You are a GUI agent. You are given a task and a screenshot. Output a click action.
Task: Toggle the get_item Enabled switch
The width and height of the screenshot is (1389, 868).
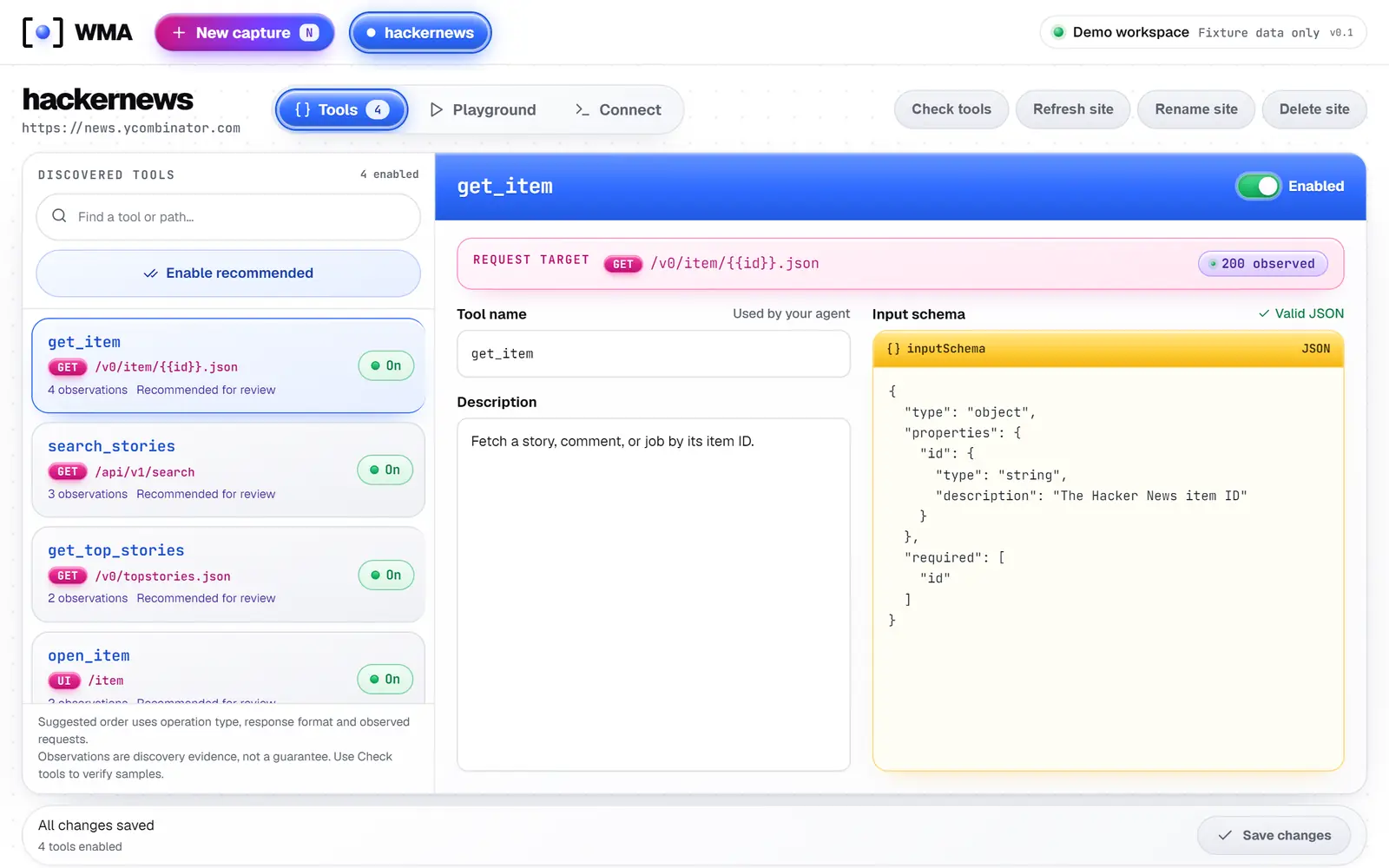pos(1258,186)
